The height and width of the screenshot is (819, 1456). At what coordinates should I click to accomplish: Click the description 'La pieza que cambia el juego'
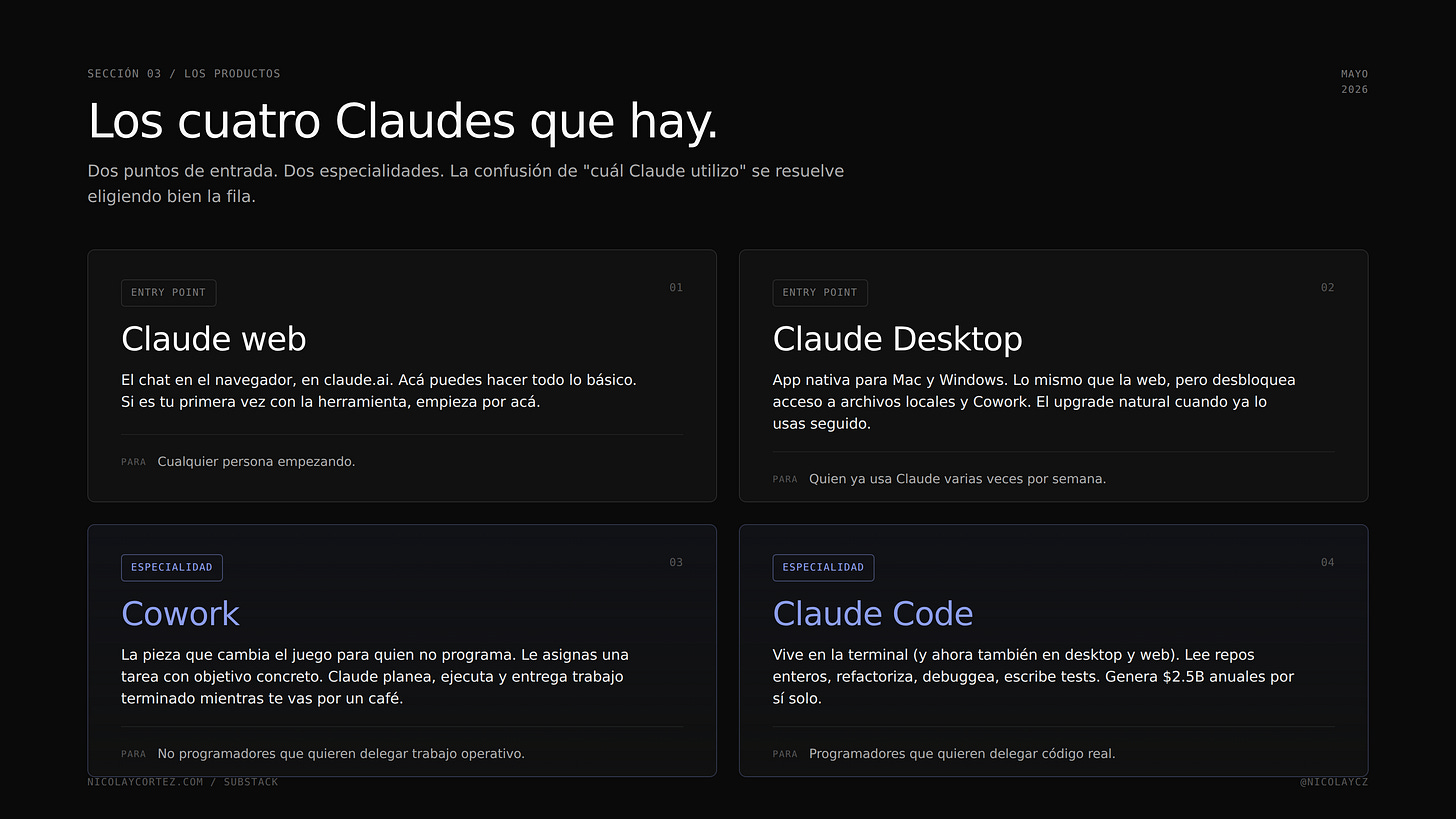pyautogui.click(x=375, y=677)
